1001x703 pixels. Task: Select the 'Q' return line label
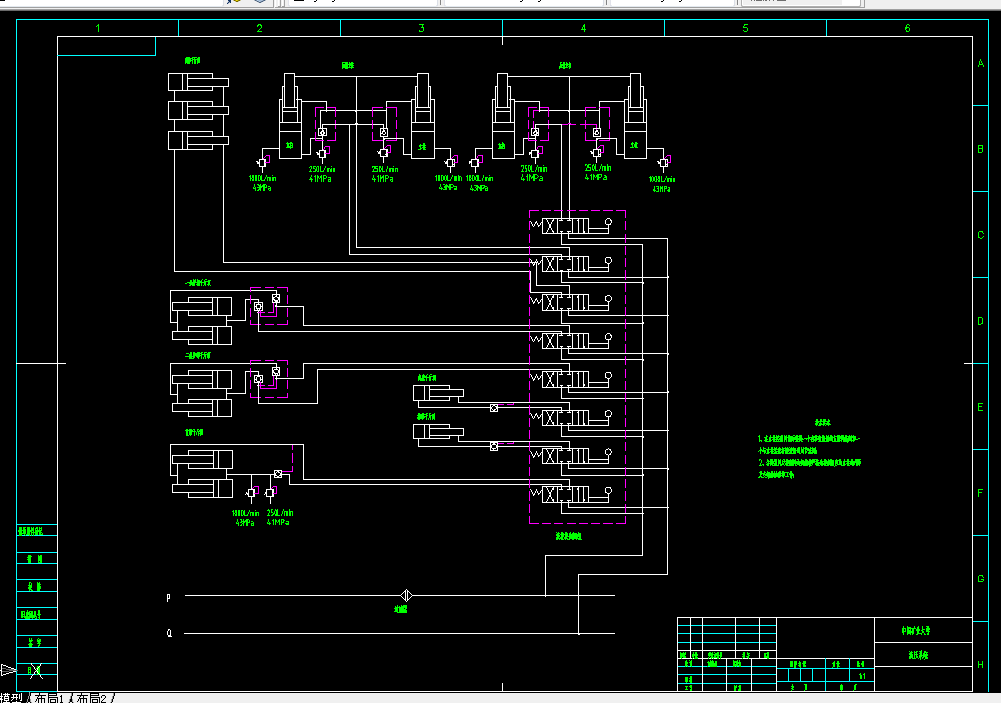click(169, 633)
